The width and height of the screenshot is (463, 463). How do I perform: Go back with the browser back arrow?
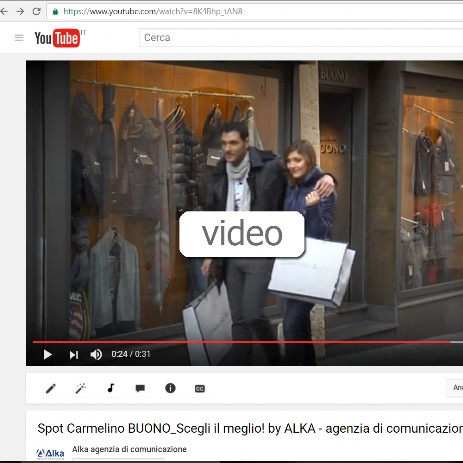tap(4, 12)
